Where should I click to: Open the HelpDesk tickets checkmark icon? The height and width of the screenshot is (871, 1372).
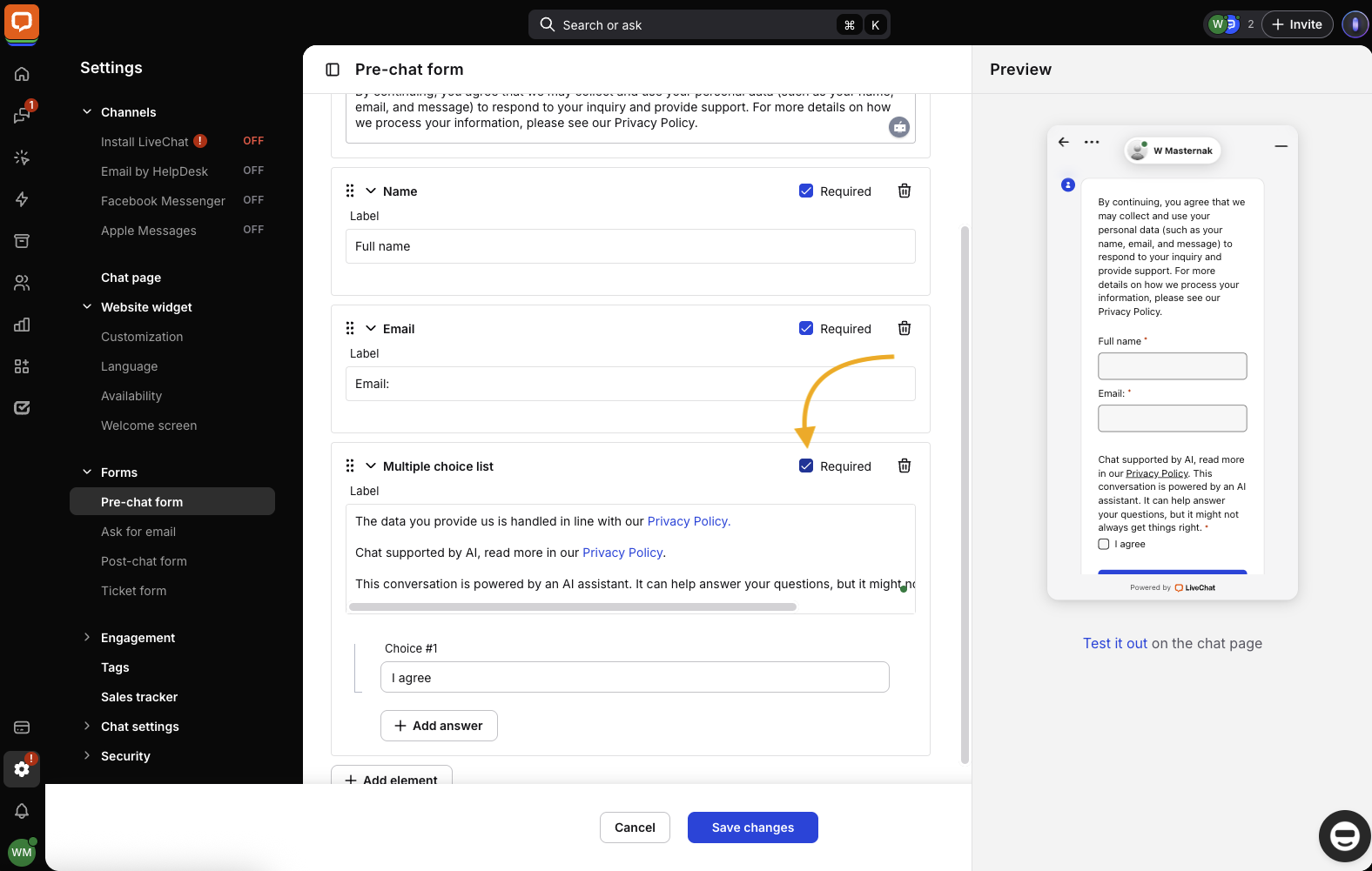[22, 408]
